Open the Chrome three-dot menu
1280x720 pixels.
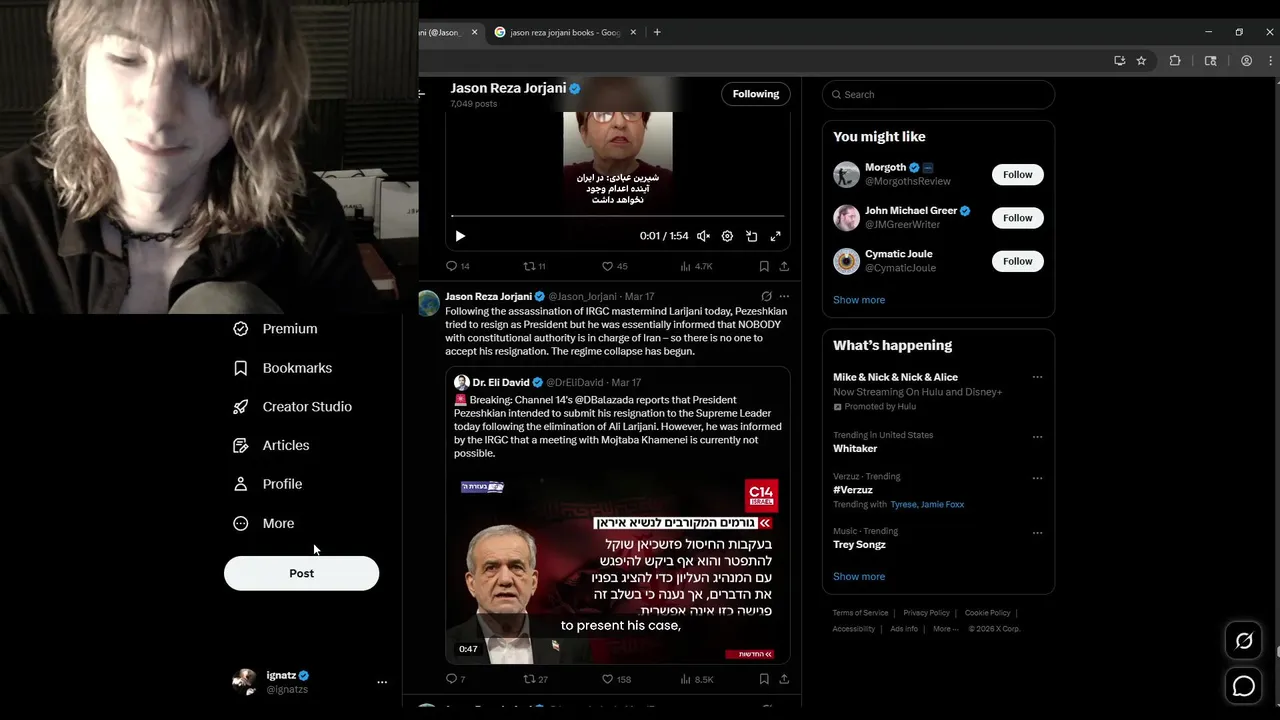pos(1271,61)
